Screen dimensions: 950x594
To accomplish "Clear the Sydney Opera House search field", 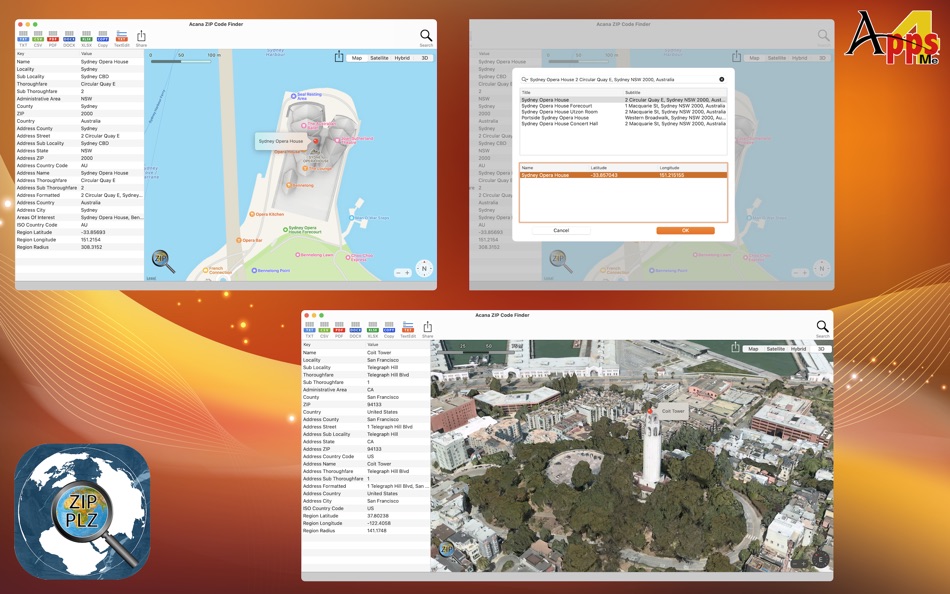I will tap(720, 78).
